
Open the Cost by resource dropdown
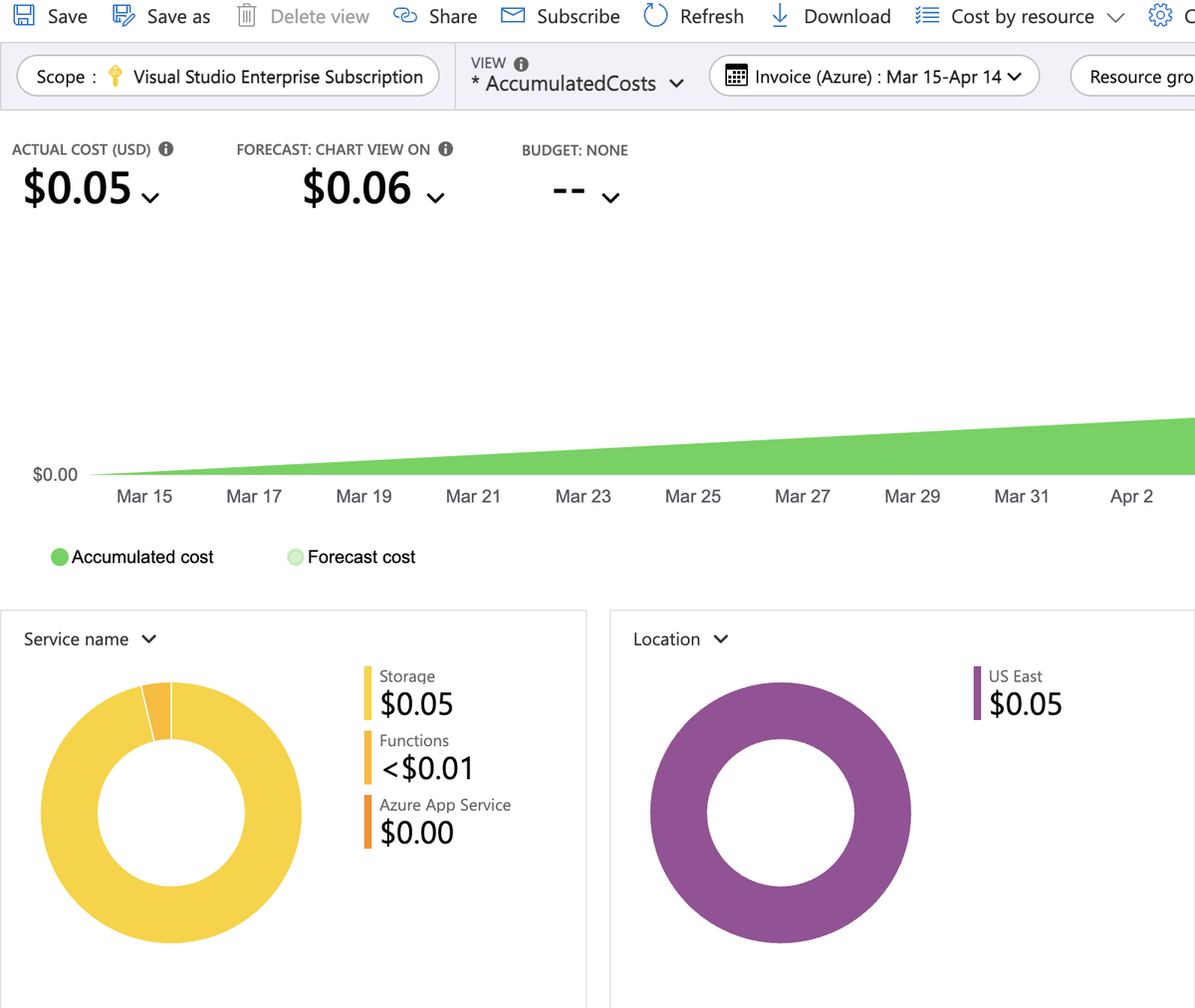1021,17
